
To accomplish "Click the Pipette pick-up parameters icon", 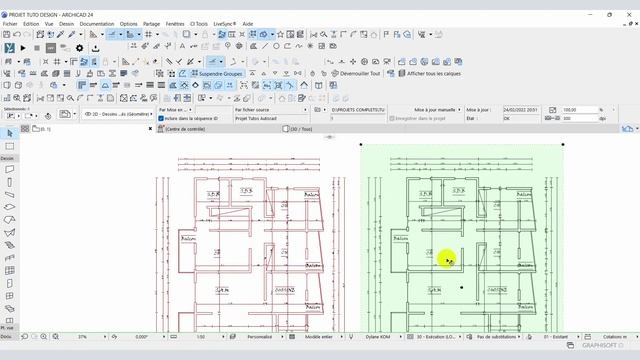I will click(61, 35).
